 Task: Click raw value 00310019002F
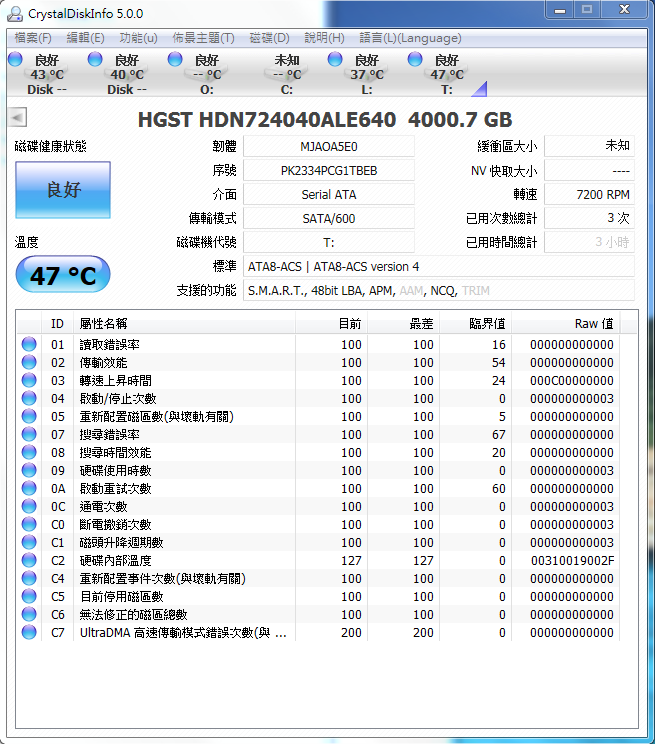tap(572, 561)
